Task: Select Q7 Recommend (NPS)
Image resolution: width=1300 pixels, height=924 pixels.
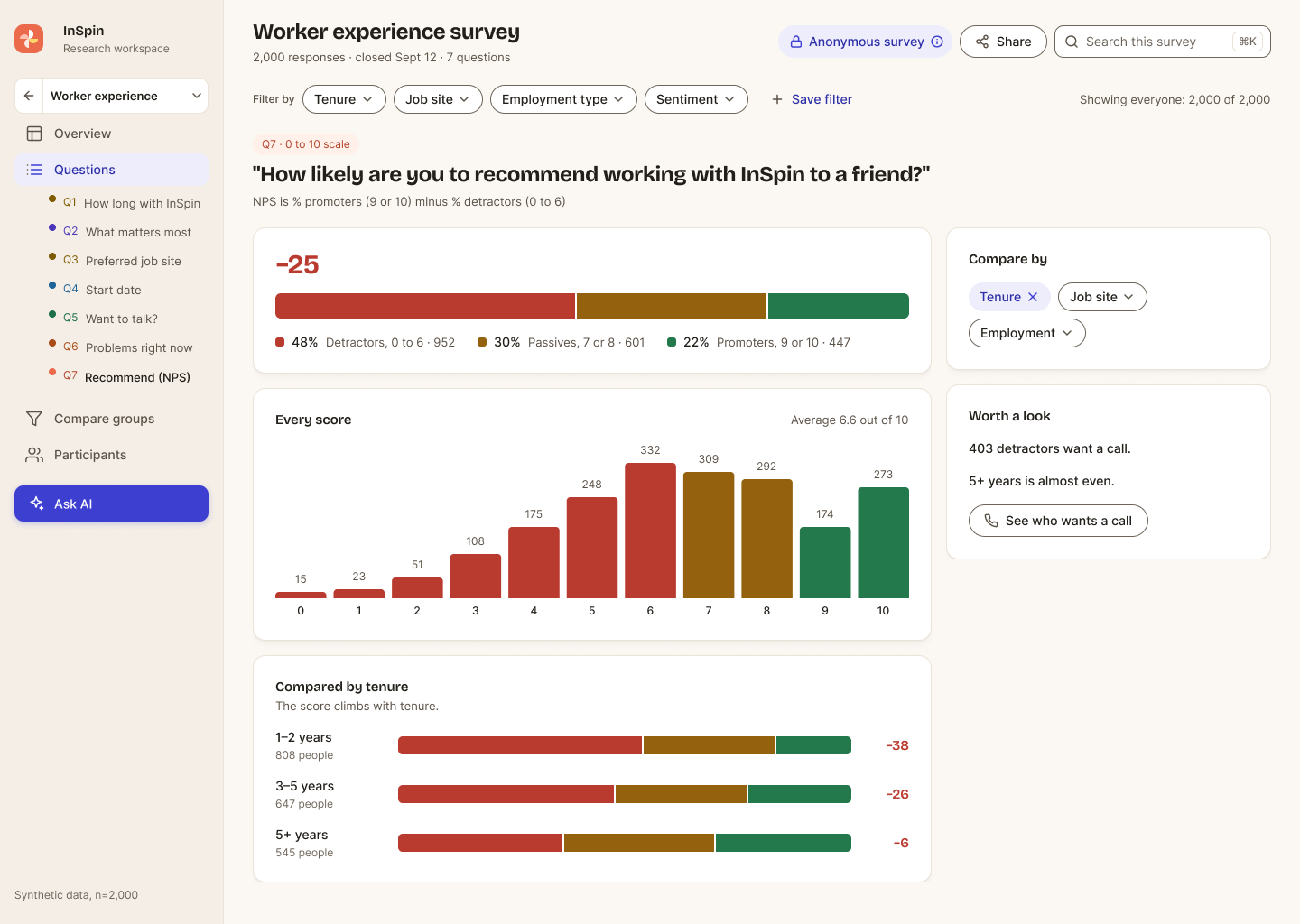Action: 125,377
